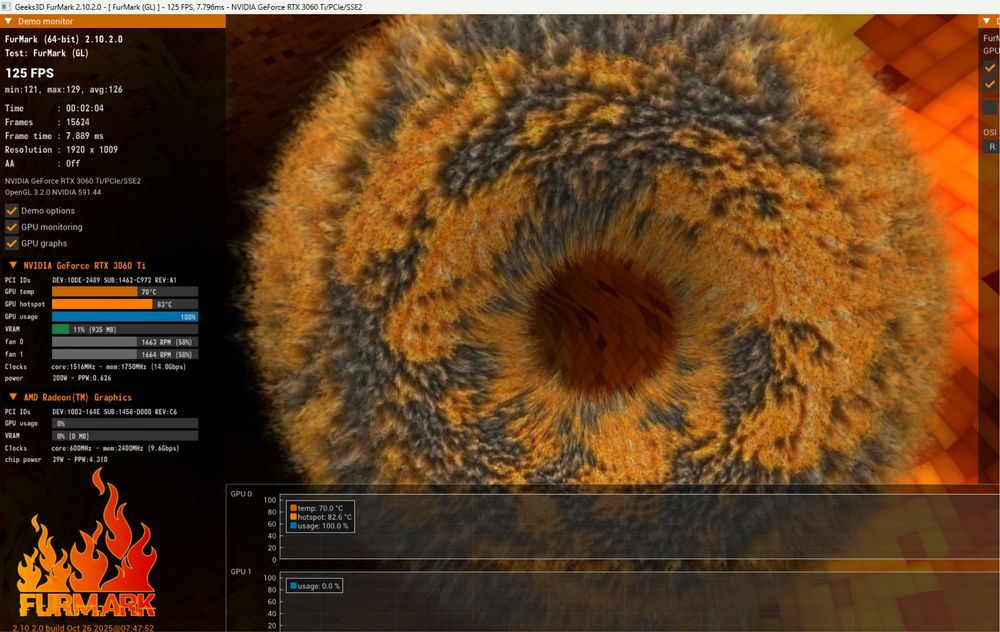1000x632 pixels.
Task: Click the OpenGL 3.2.0 NVIDIA 591.44 line
Action: click(53, 192)
